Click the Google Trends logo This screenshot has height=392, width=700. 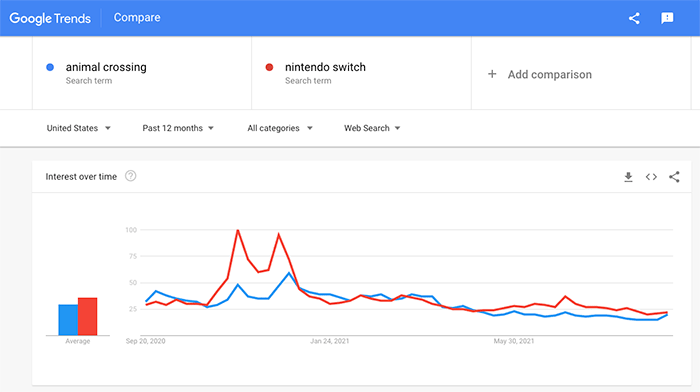[50, 18]
